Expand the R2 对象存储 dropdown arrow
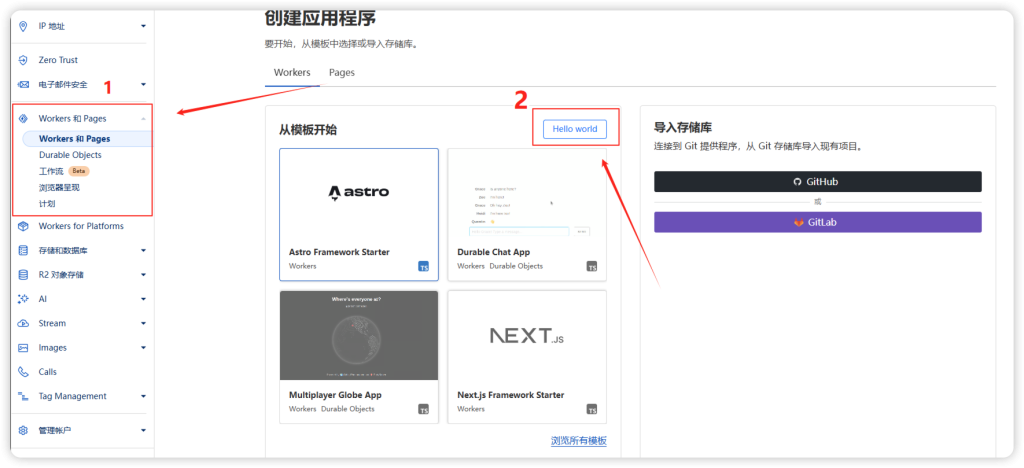1024x468 pixels. pos(144,275)
